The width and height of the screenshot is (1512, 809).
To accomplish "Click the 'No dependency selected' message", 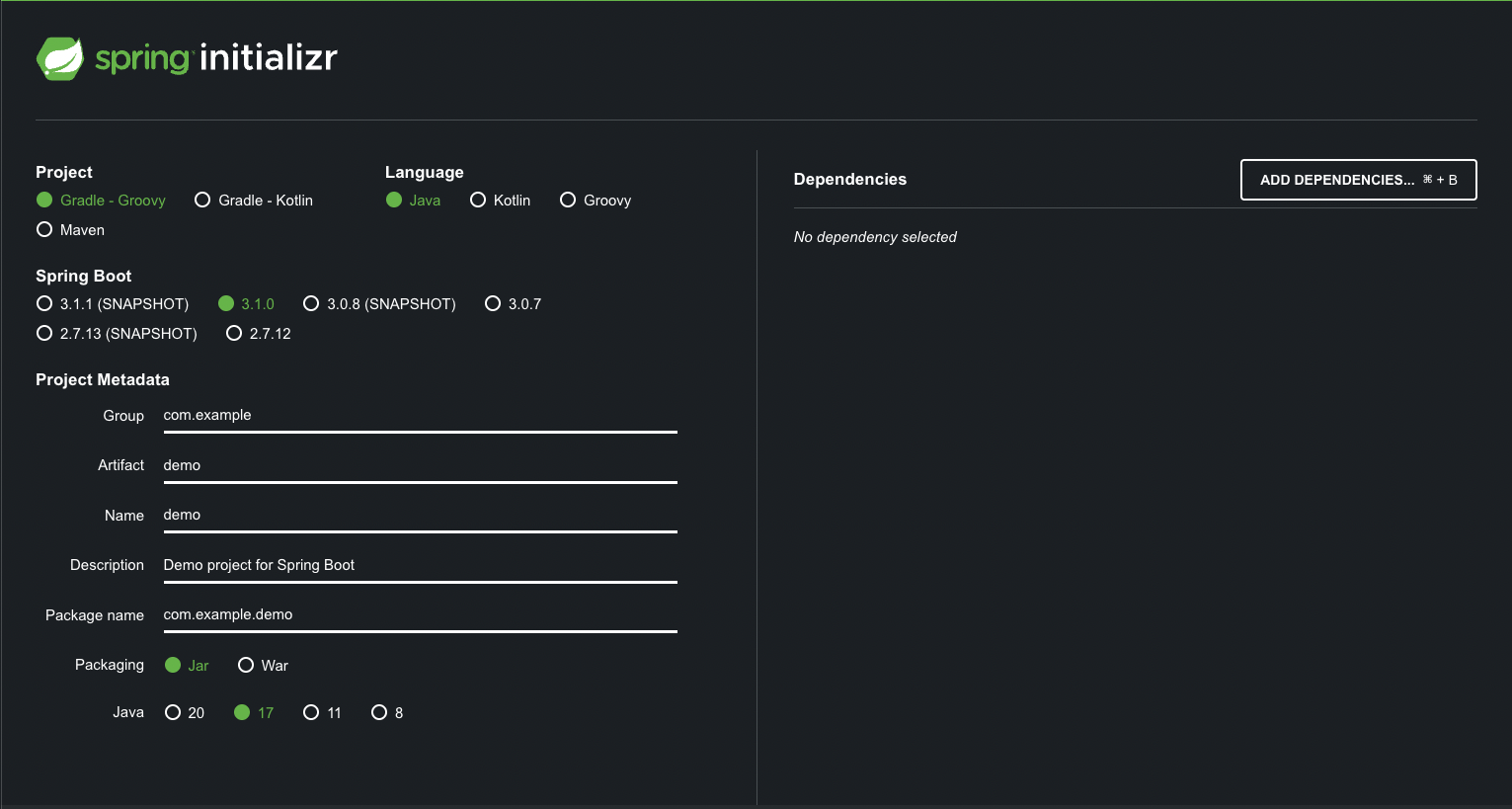I will [875, 237].
